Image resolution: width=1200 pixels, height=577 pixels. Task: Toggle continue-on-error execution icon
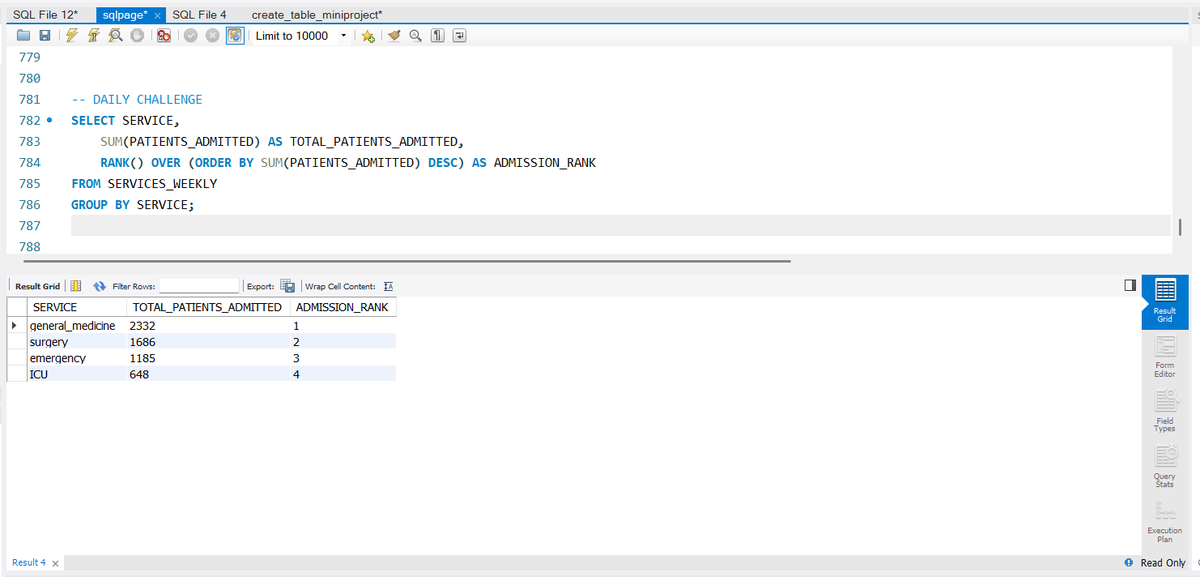coord(165,36)
